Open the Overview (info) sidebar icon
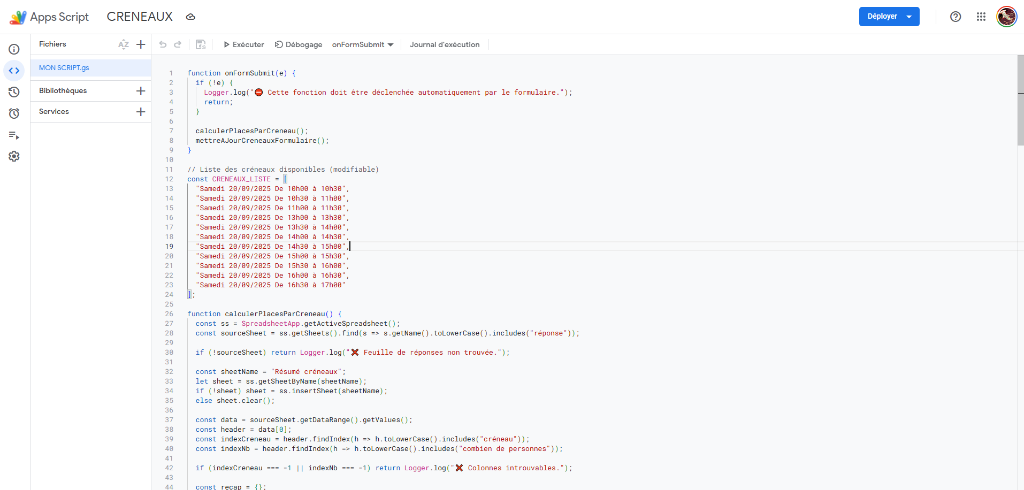Screen dimensions: 1024x490 14,49
